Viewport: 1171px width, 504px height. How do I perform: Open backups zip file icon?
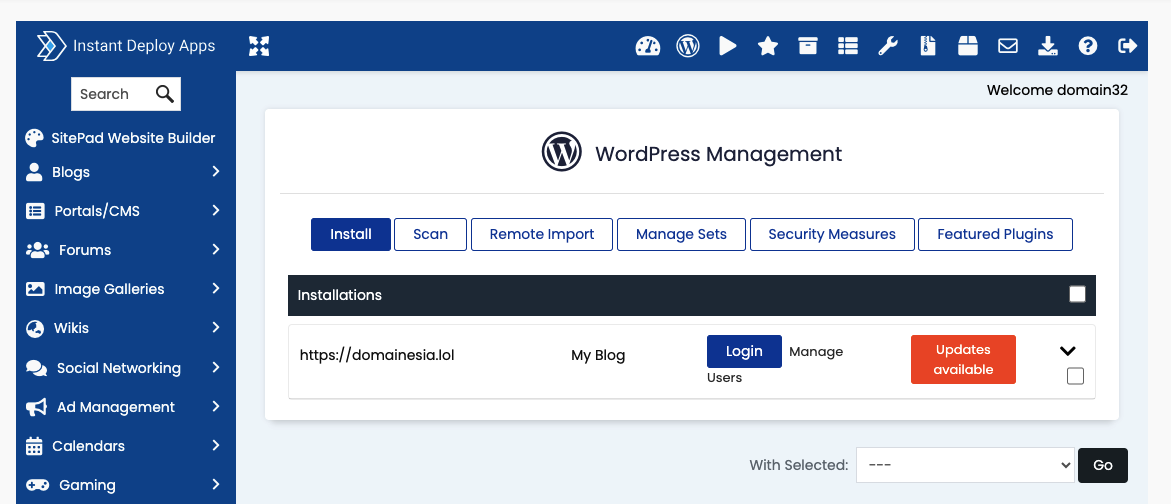click(928, 46)
